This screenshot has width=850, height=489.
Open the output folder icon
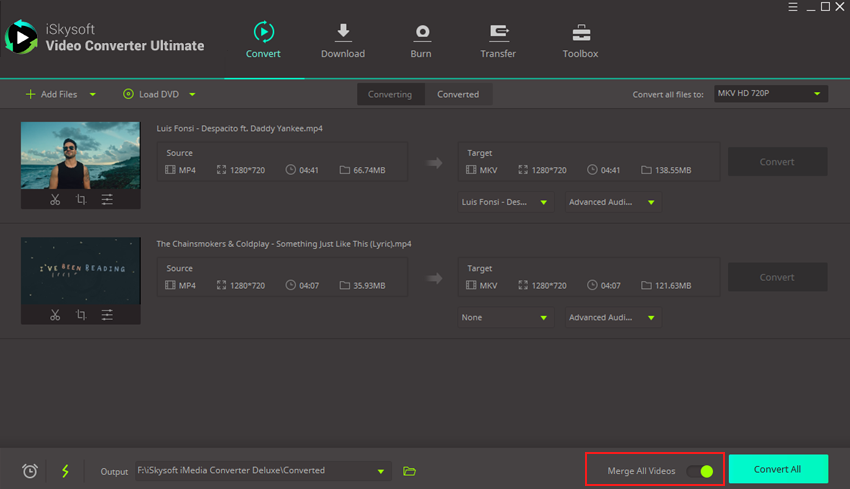click(x=409, y=471)
